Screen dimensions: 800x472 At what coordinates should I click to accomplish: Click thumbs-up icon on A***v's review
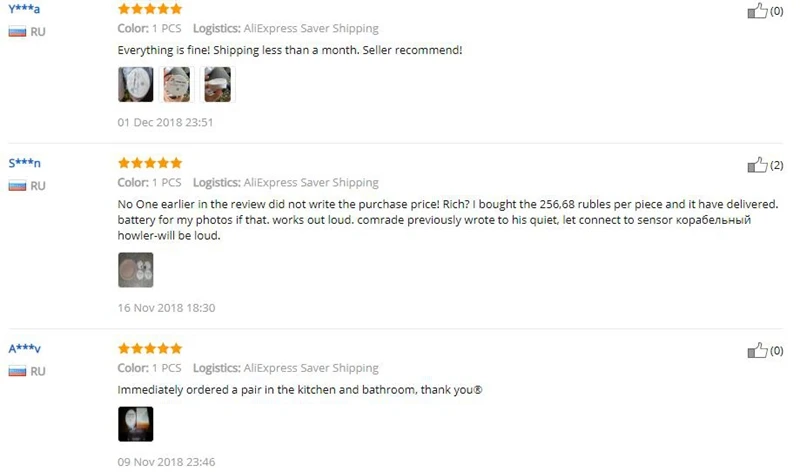coord(757,351)
